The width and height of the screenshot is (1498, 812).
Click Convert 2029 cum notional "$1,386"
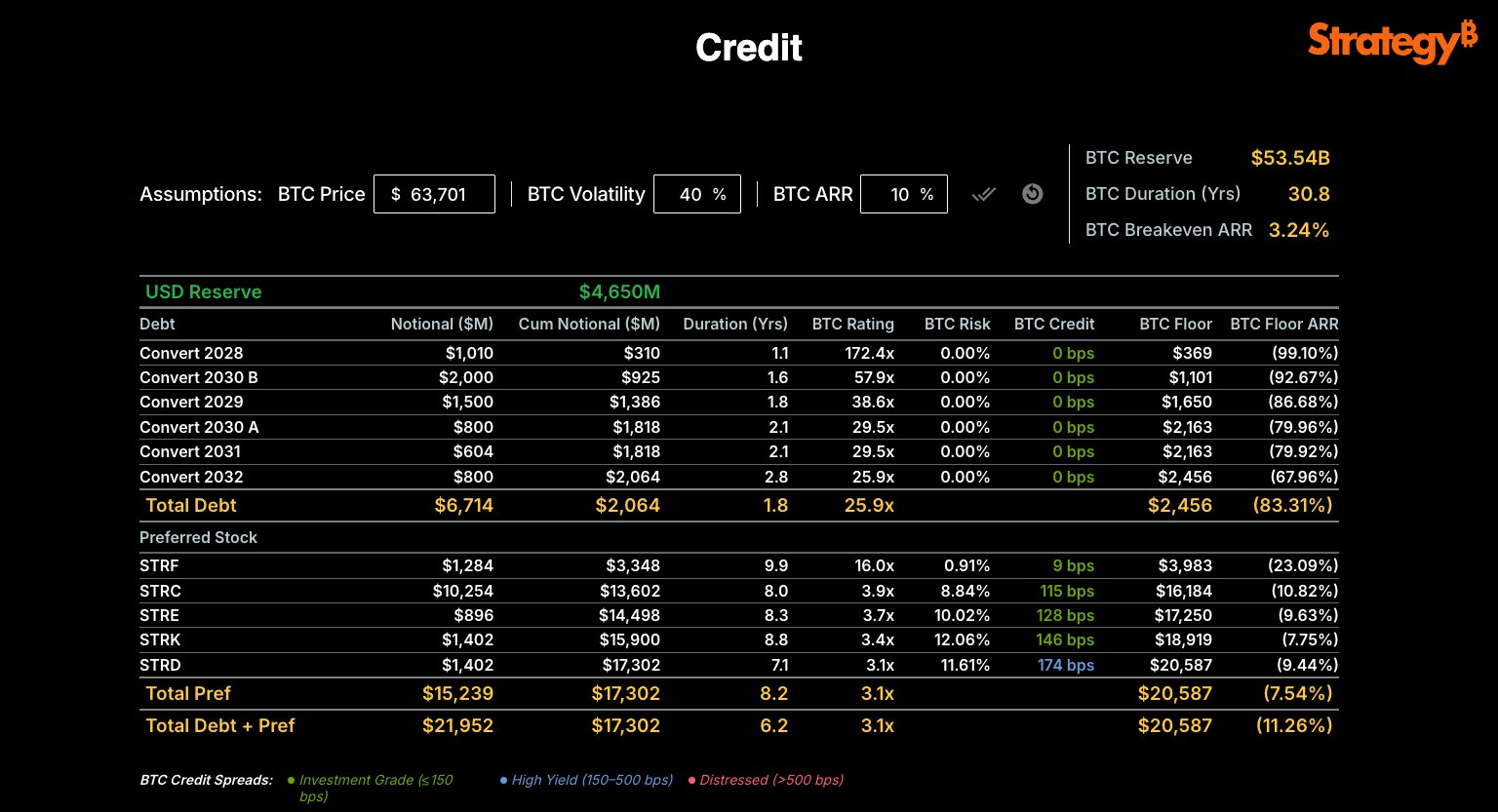pos(635,402)
